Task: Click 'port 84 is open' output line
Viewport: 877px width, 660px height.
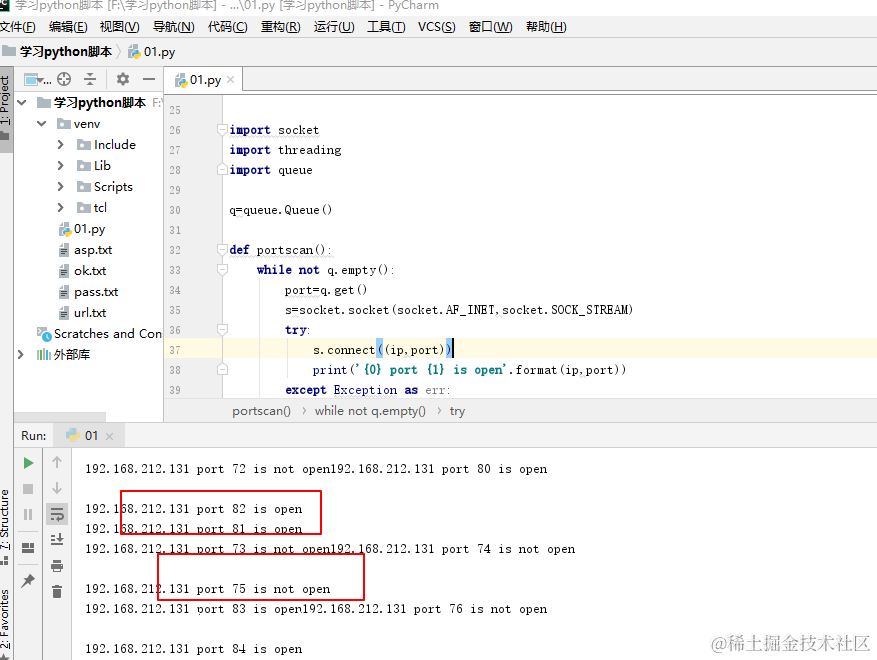Action: click(194, 649)
